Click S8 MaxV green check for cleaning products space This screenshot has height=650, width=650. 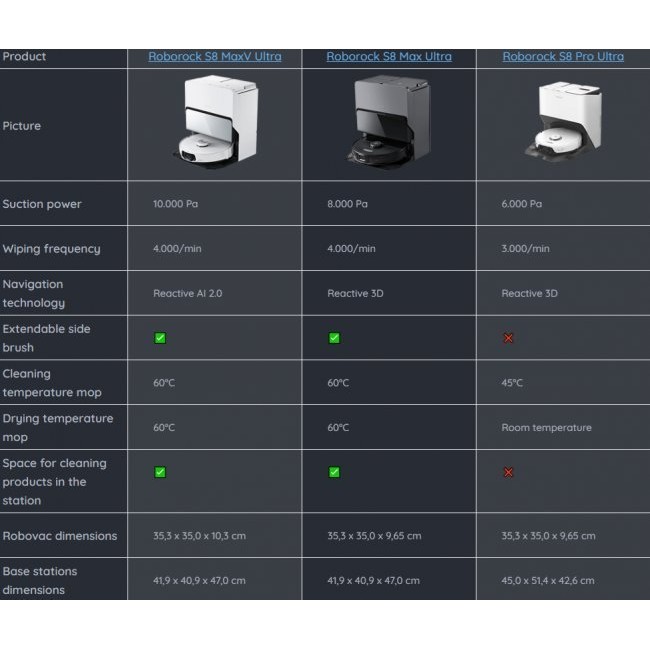[160, 472]
